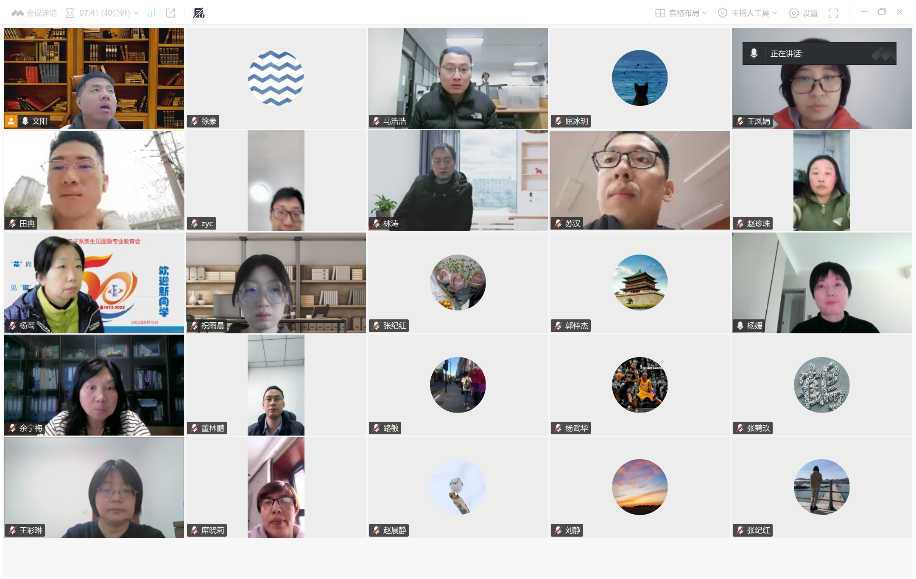
Task: Open 设置 settings with gear icon
Action: (x=802, y=13)
